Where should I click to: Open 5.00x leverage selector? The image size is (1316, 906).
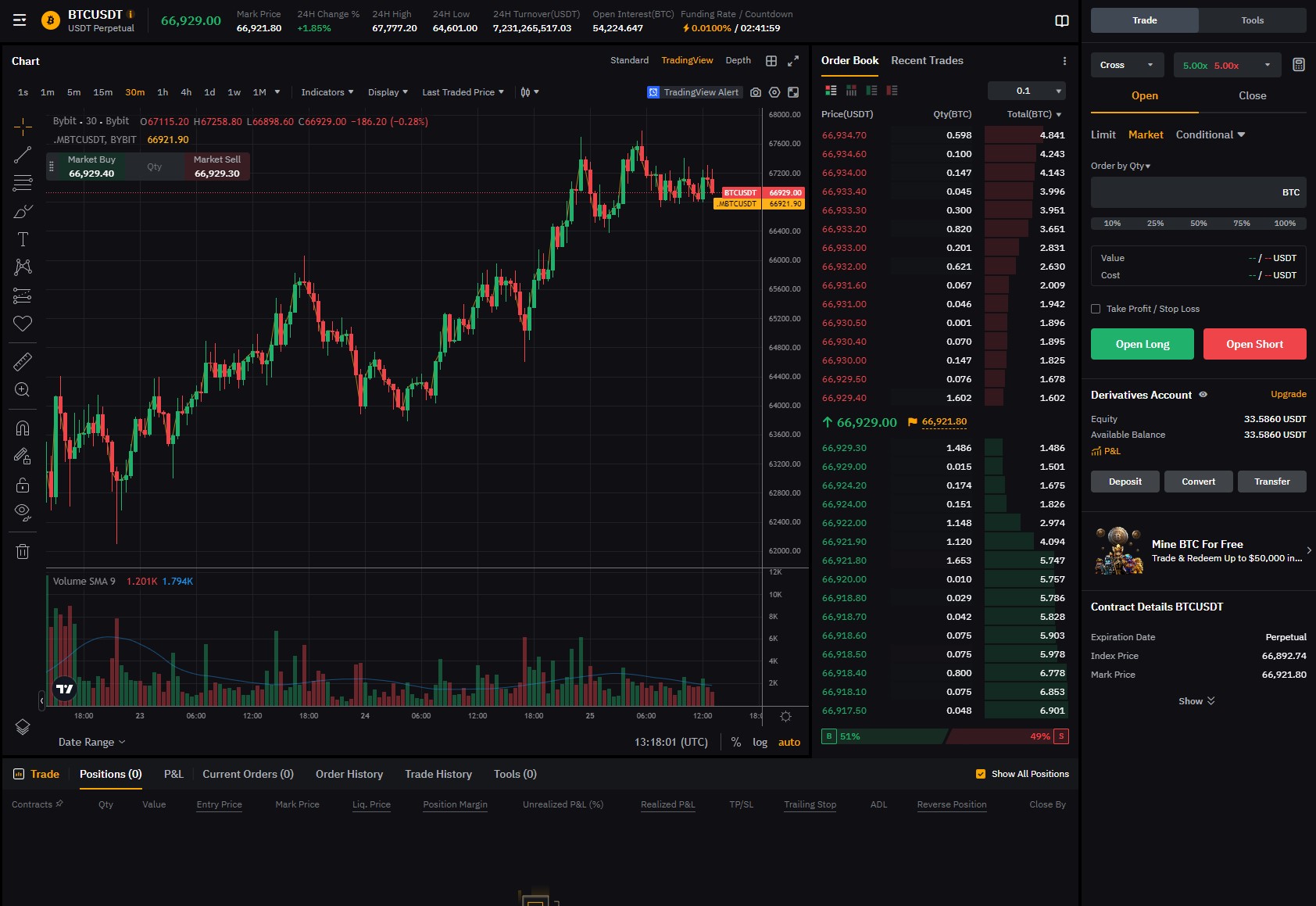(1227, 65)
